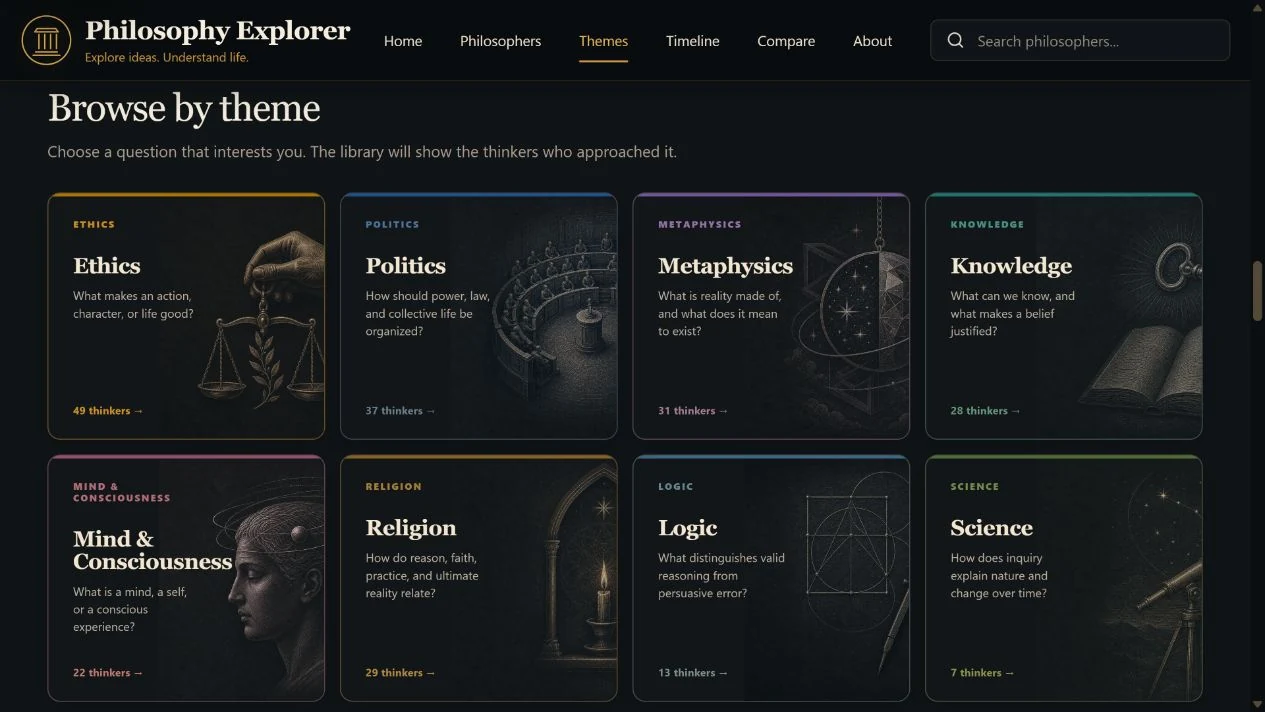
Task: Open the 49 thinkers link
Action: point(108,411)
